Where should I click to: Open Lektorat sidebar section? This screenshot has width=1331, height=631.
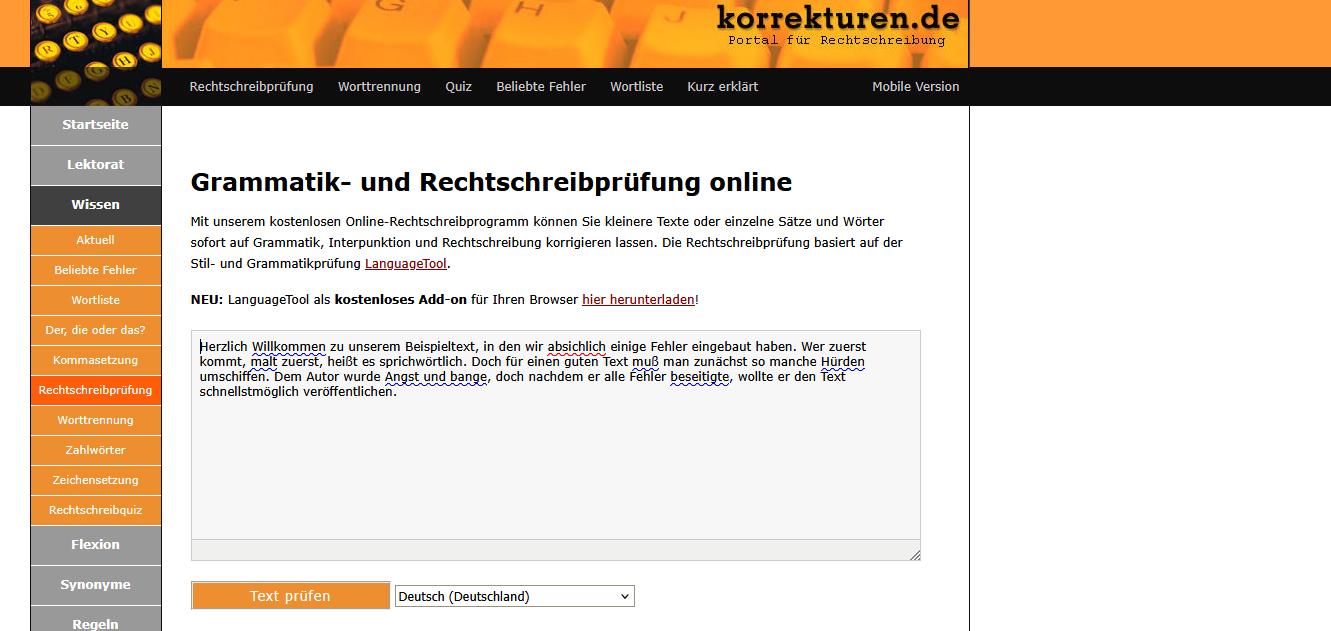95,165
